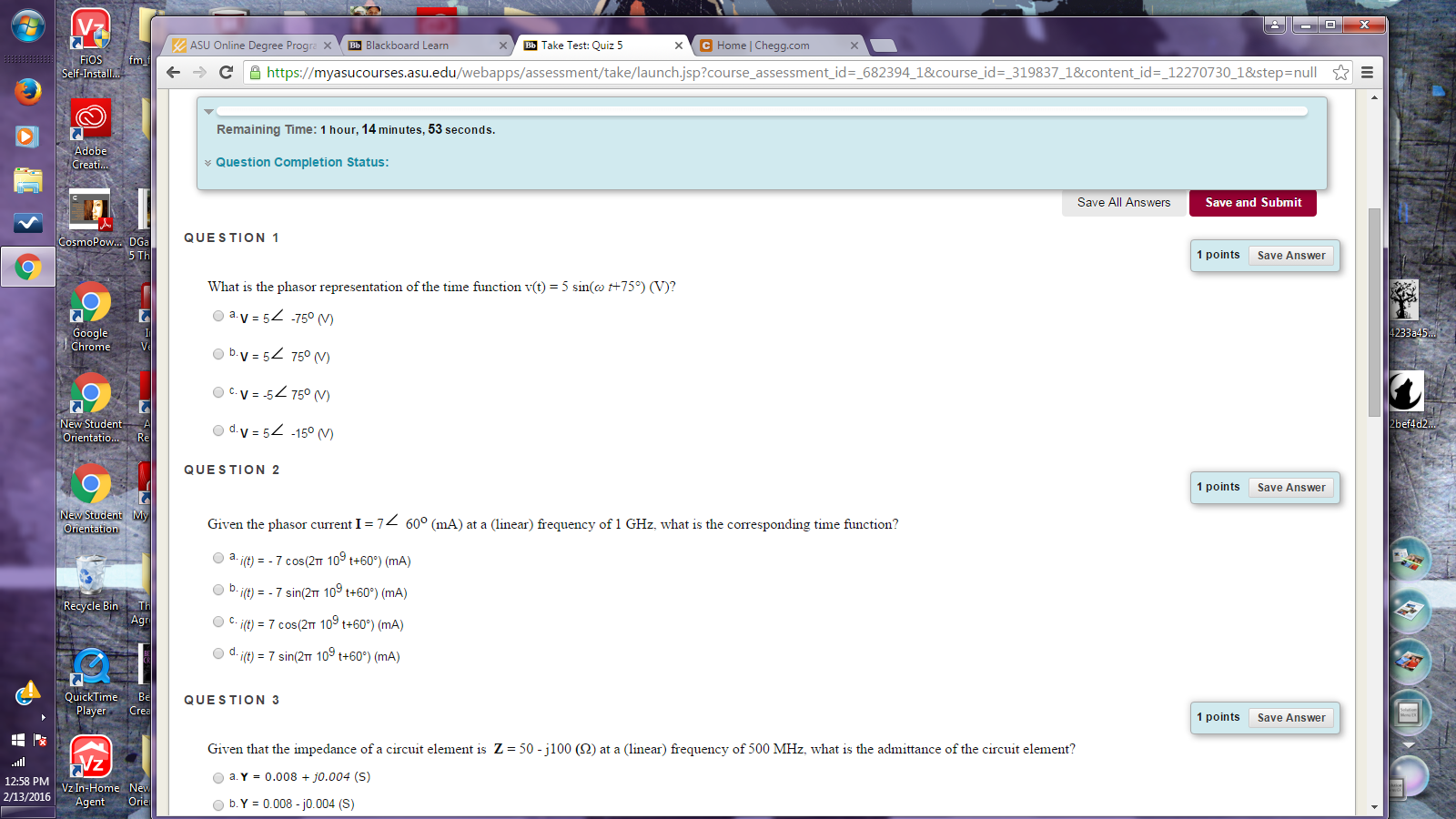1456x819 pixels.
Task: Save Answer for Question 2
Action: tap(1291, 488)
